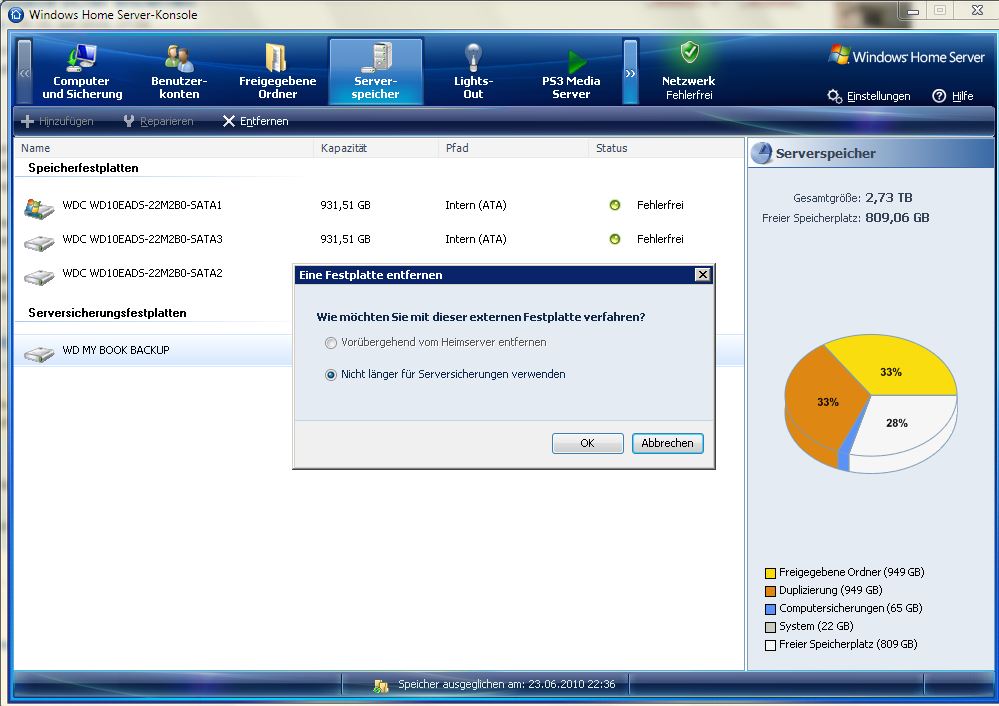Click Speicher ausgeglichen status bar text
Screen dimensions: 999x706
coord(507,684)
